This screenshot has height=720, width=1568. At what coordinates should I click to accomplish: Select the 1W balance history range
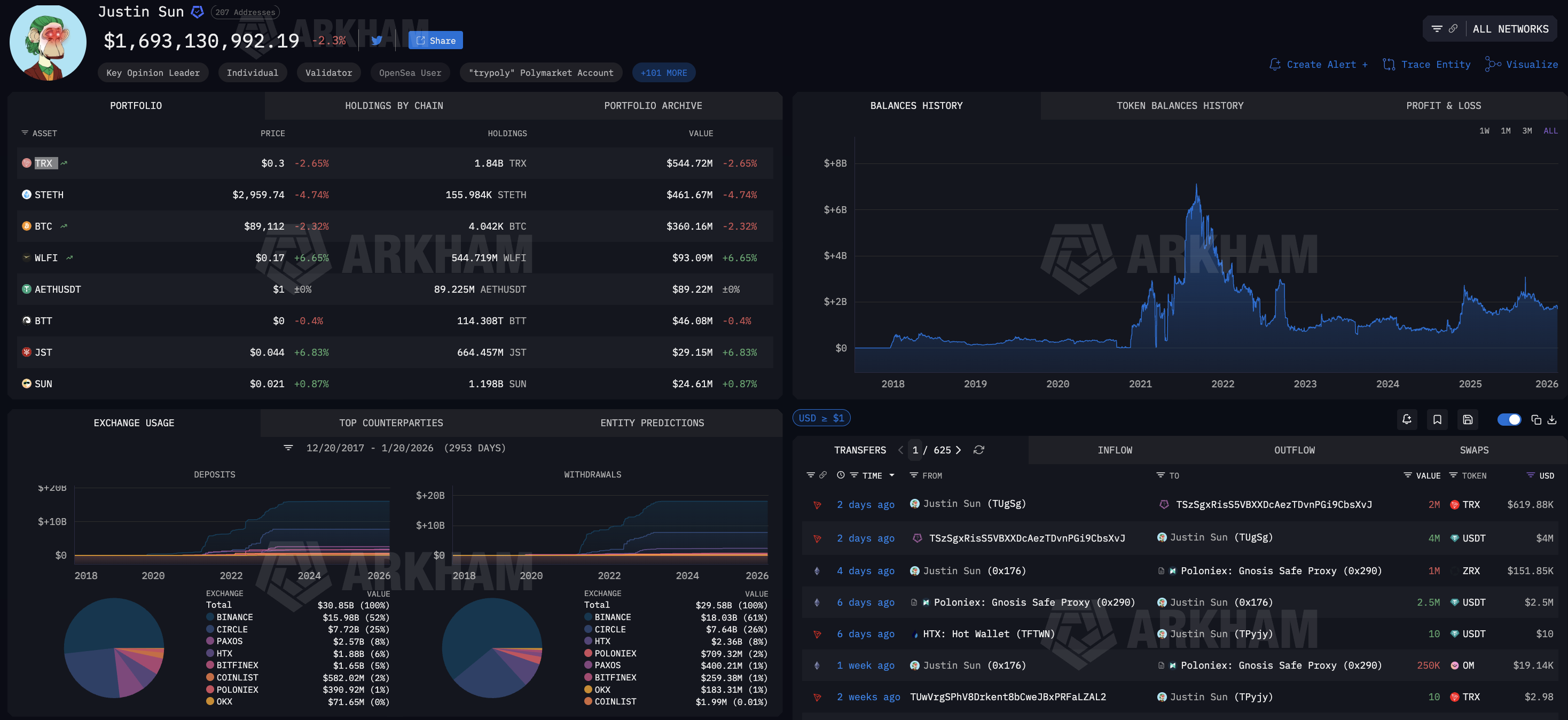pyautogui.click(x=1484, y=131)
